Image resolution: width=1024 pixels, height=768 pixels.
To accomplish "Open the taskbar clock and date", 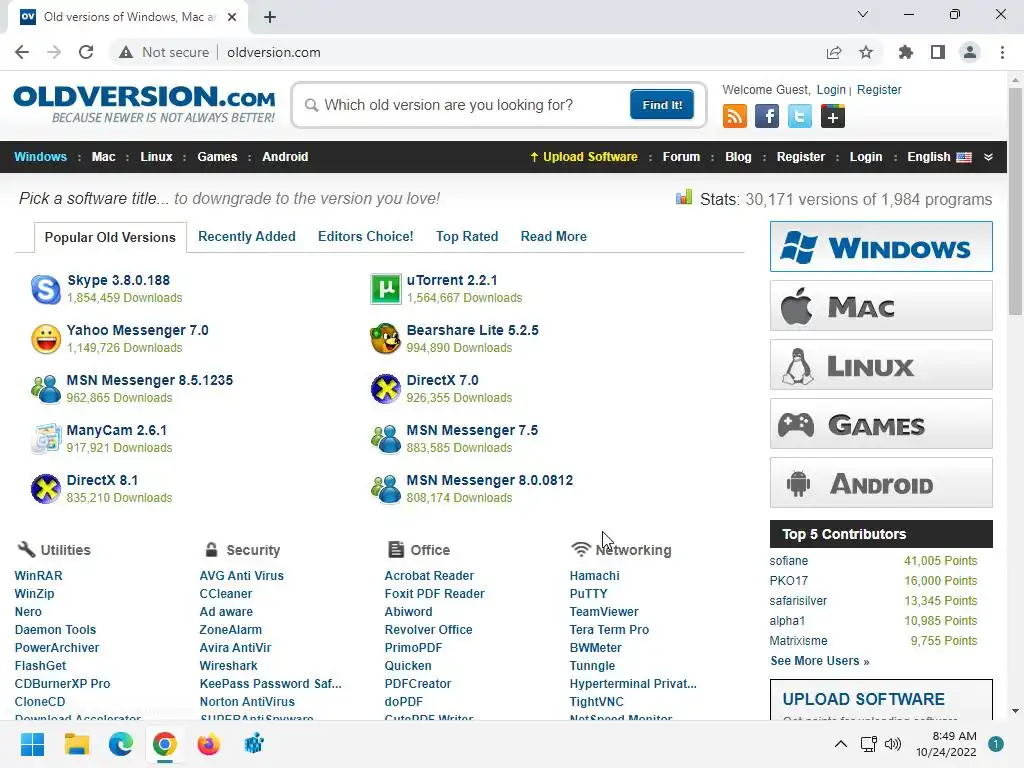I will tap(946, 744).
